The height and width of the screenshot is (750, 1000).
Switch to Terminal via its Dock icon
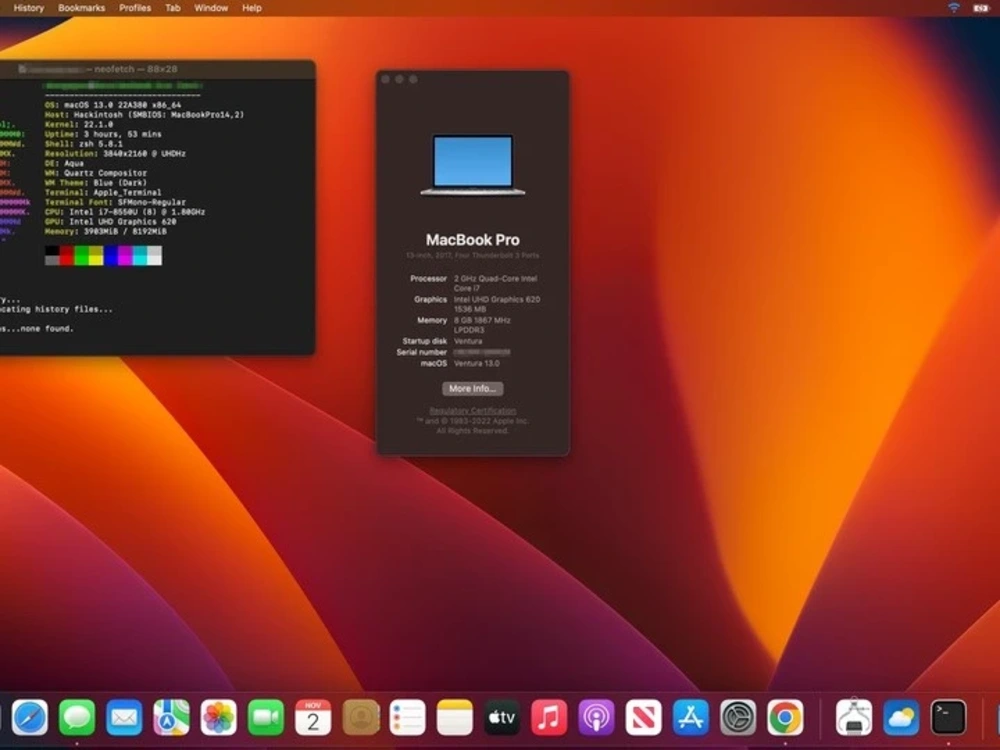click(948, 717)
